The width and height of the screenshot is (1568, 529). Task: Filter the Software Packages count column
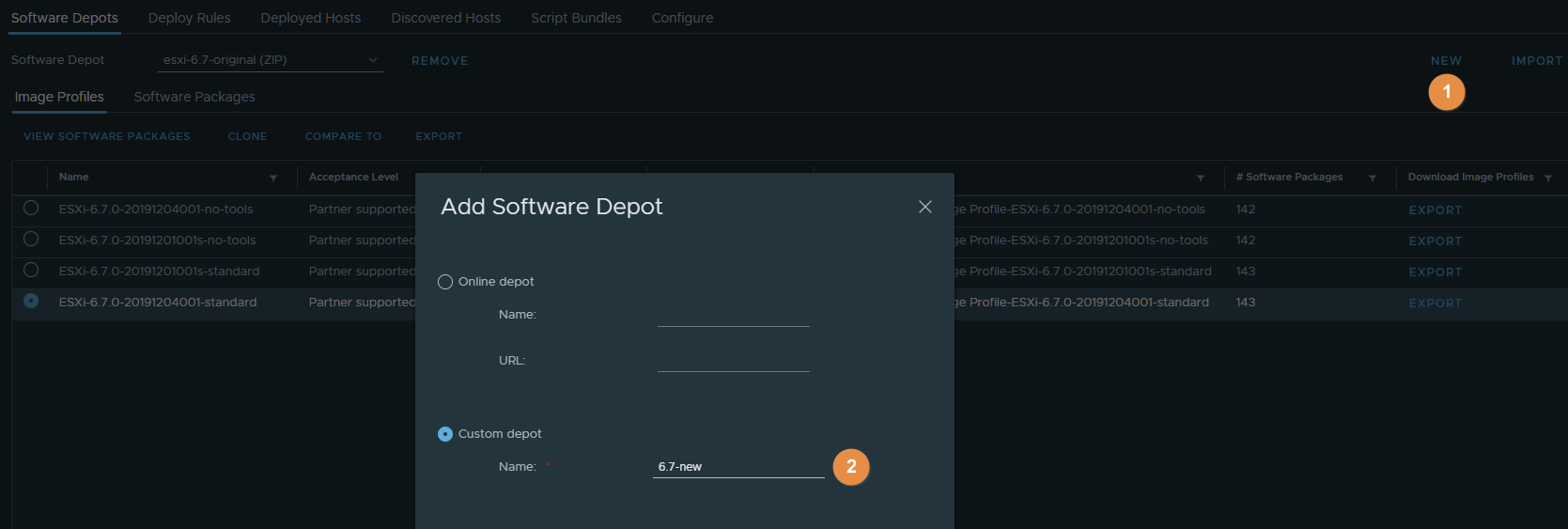point(1373,178)
